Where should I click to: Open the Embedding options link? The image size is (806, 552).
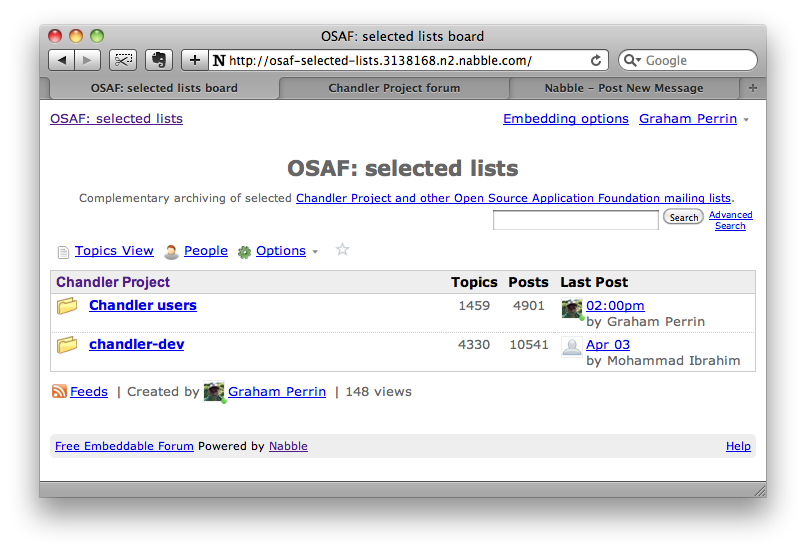(565, 119)
